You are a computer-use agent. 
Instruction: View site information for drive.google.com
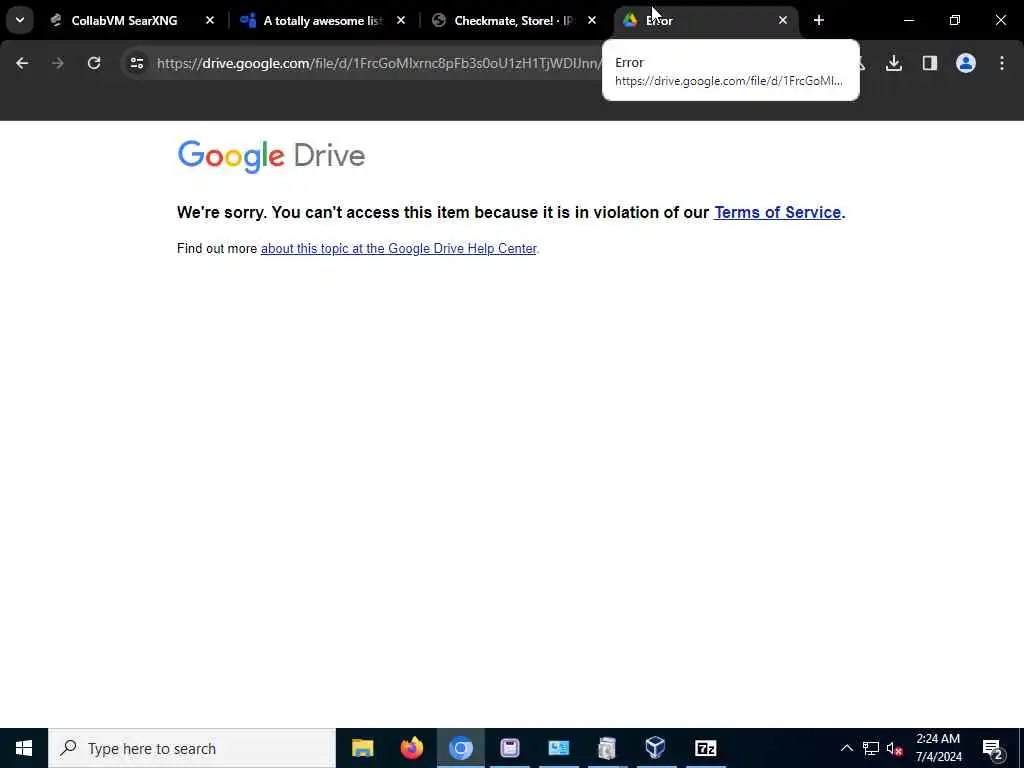136,63
